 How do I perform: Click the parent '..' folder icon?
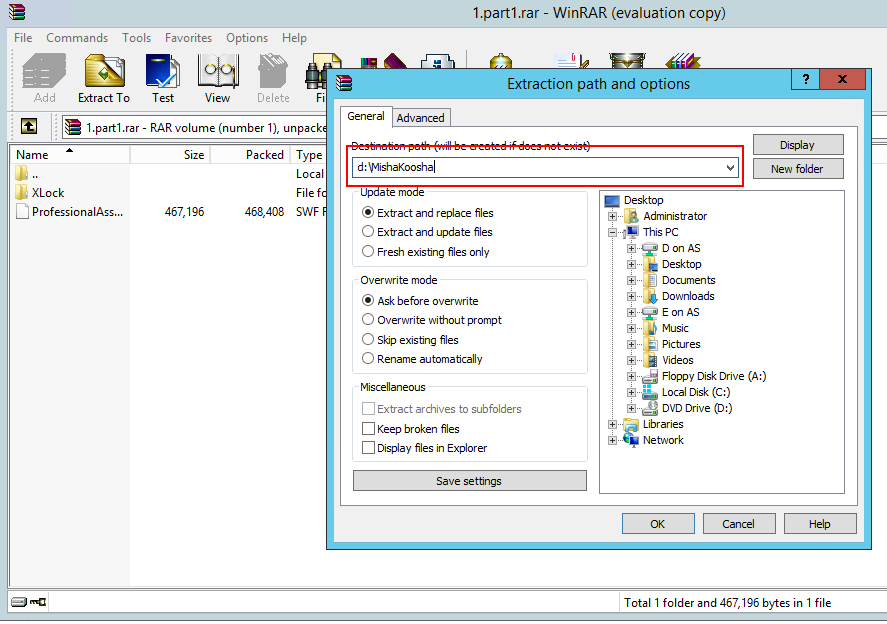point(21,173)
